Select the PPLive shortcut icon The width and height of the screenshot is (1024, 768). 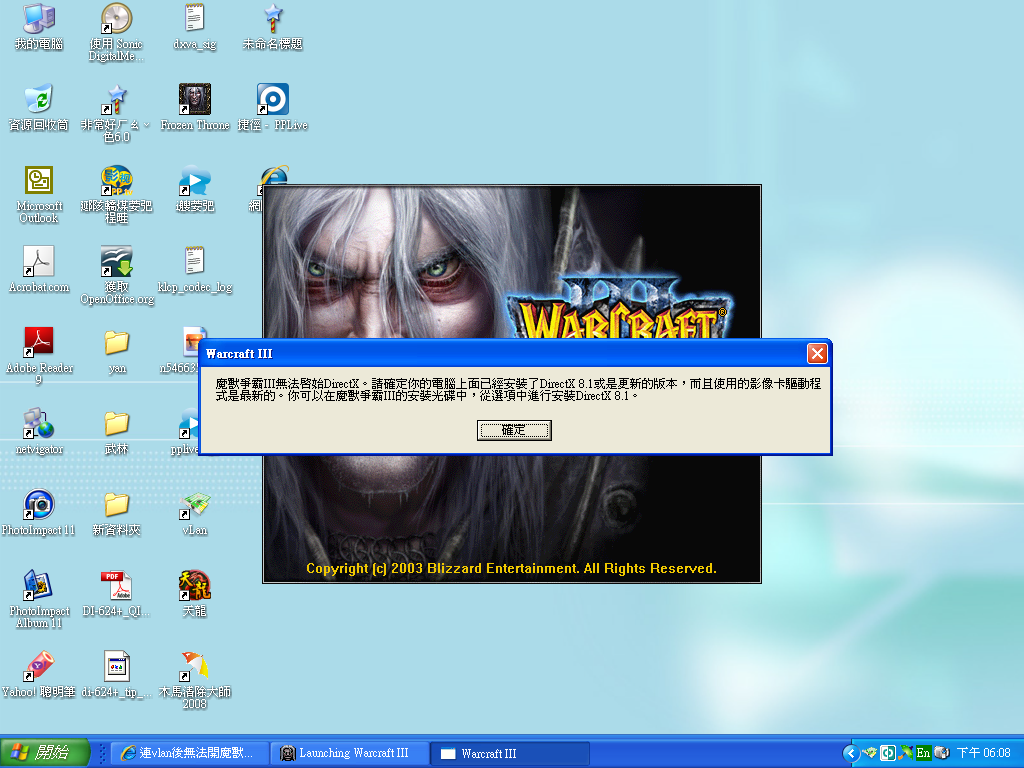click(x=273, y=108)
